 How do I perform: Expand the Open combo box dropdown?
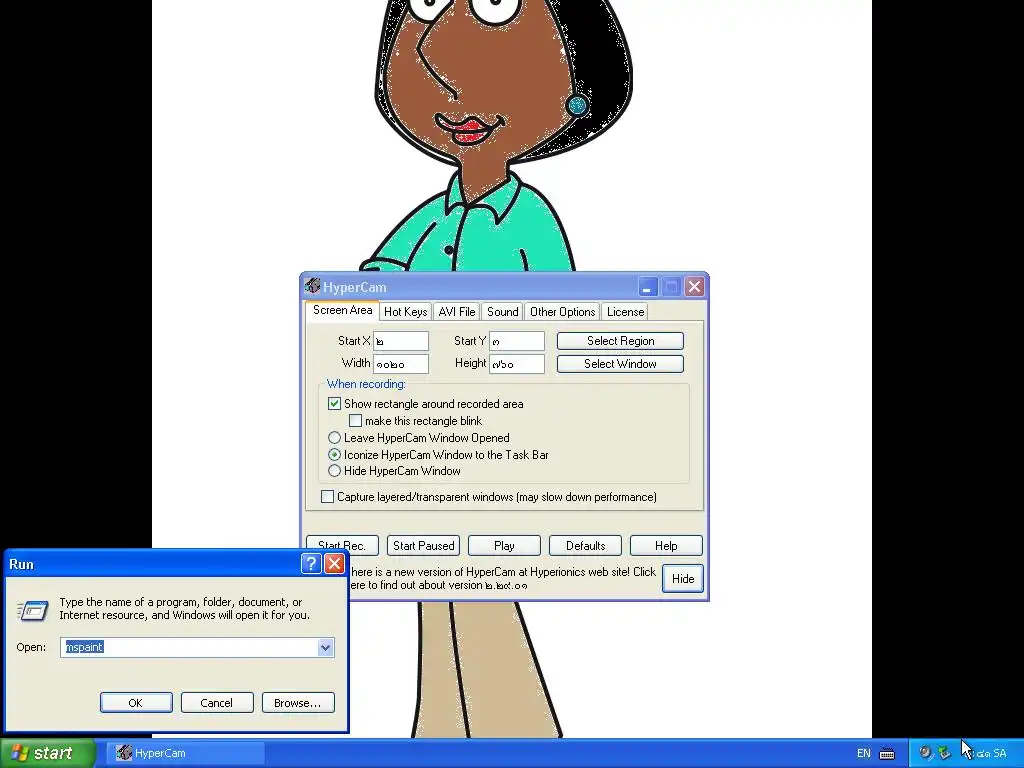(x=325, y=647)
